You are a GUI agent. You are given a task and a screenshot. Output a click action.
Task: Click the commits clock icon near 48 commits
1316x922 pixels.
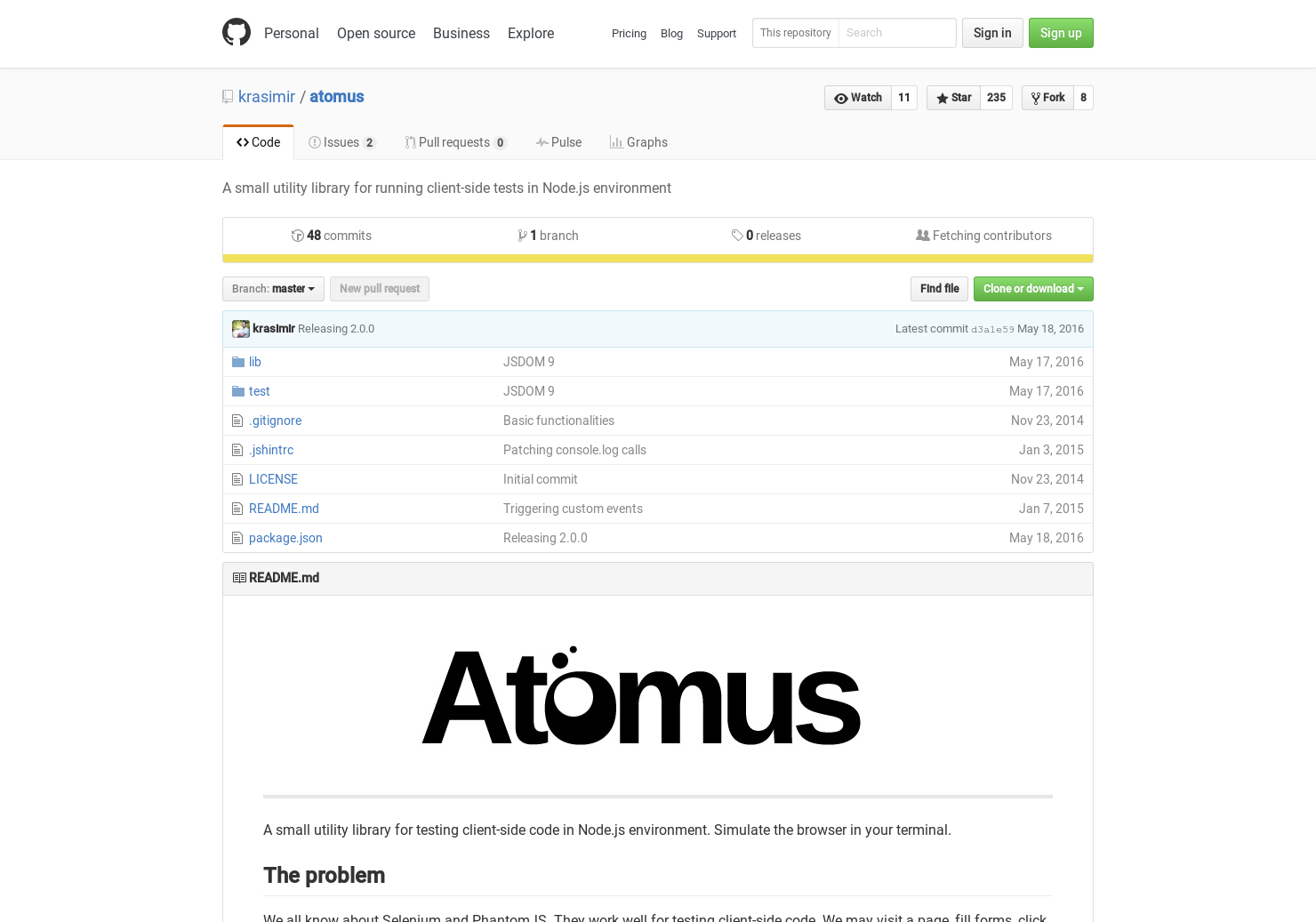[299, 236]
